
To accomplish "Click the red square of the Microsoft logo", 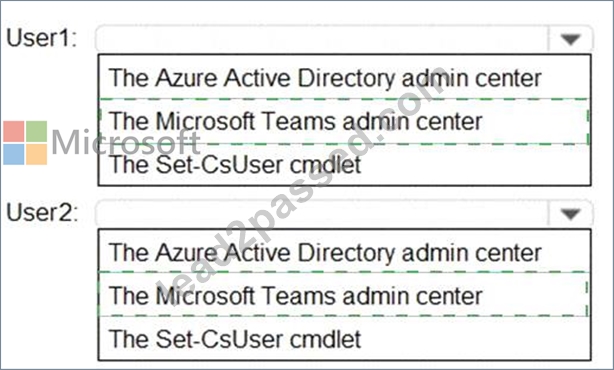I will pyautogui.click(x=14, y=132).
